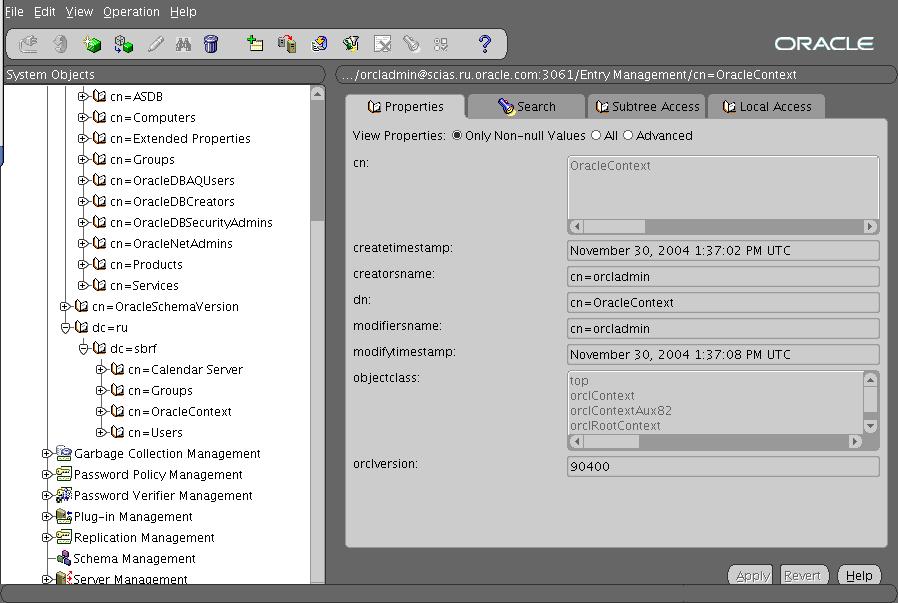Click the trash can Delete toolbar icon
Viewport: 898px width, 603px height.
pos(211,44)
